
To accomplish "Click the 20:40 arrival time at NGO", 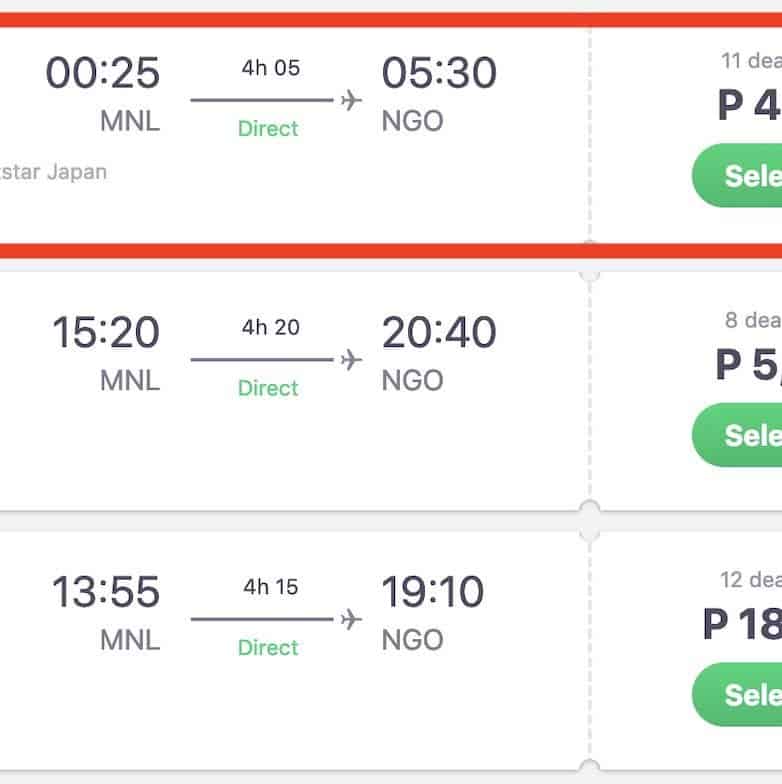I will tap(439, 332).
